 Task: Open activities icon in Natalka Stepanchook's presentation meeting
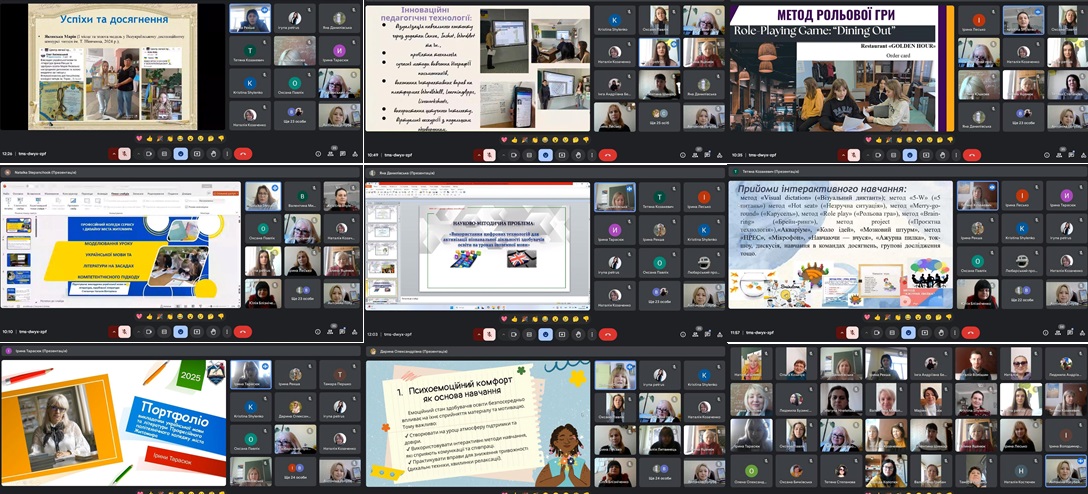(355, 331)
